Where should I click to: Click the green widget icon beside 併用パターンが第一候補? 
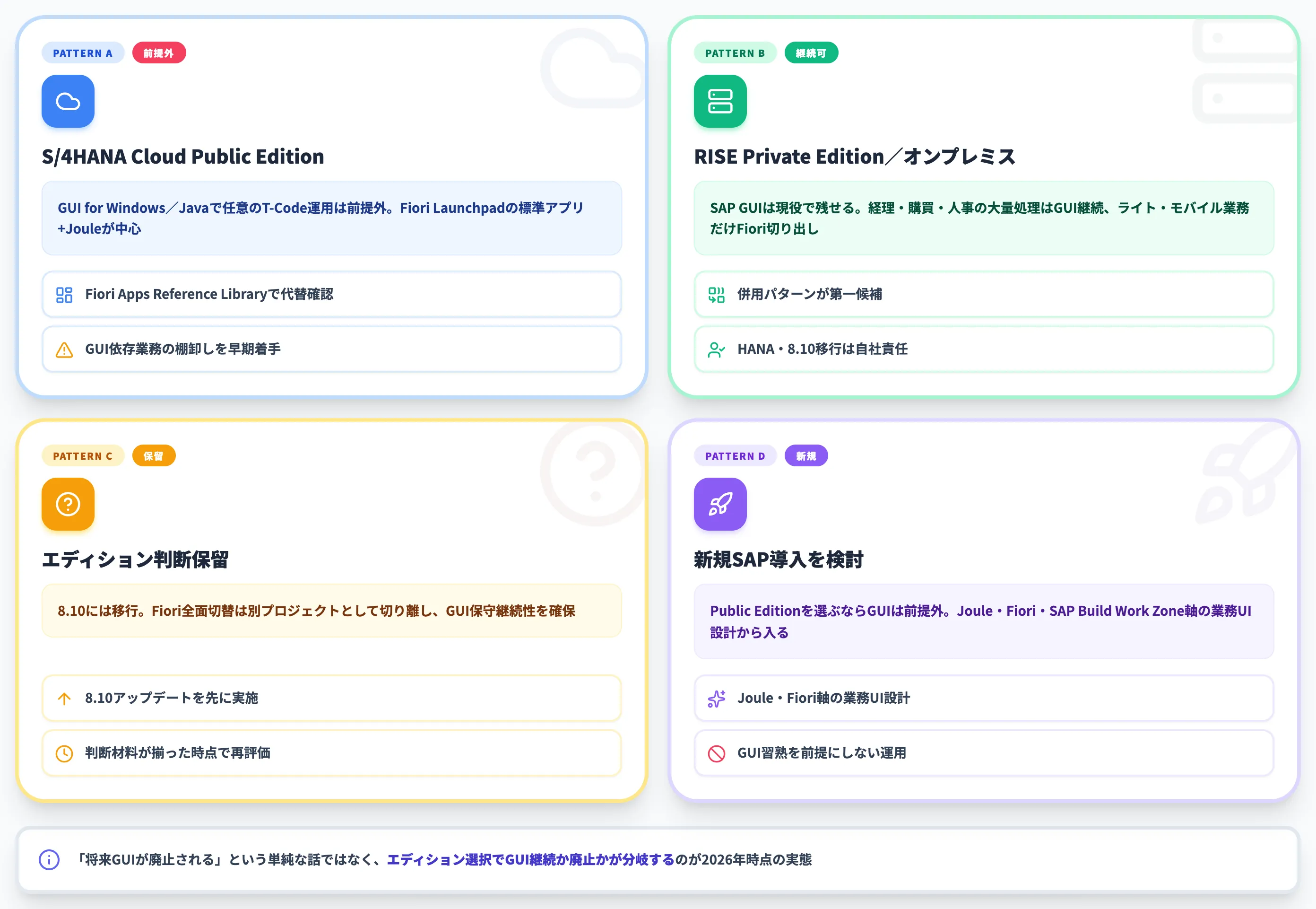[717, 295]
